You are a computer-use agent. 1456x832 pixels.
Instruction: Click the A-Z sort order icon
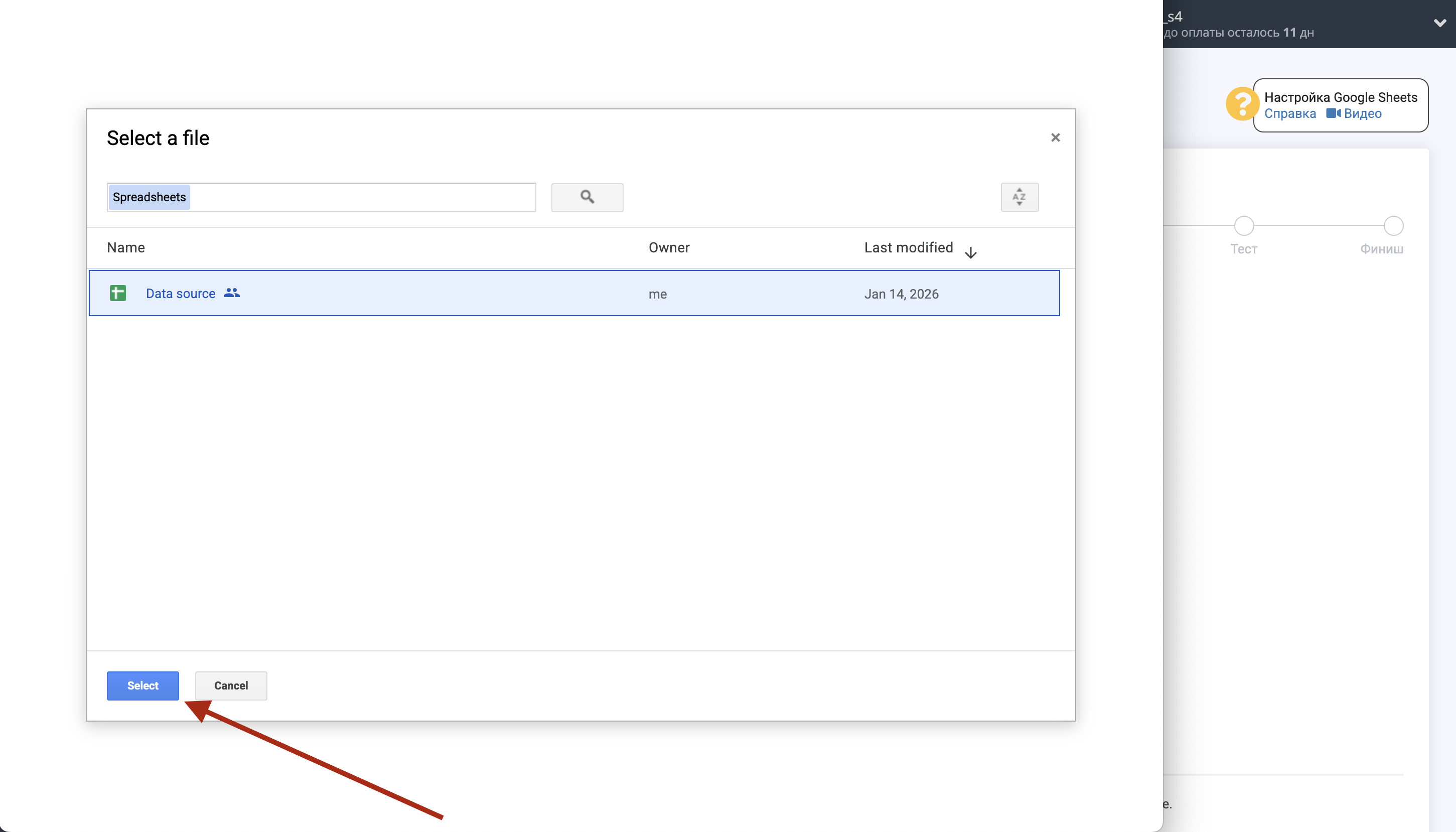pyautogui.click(x=1019, y=197)
